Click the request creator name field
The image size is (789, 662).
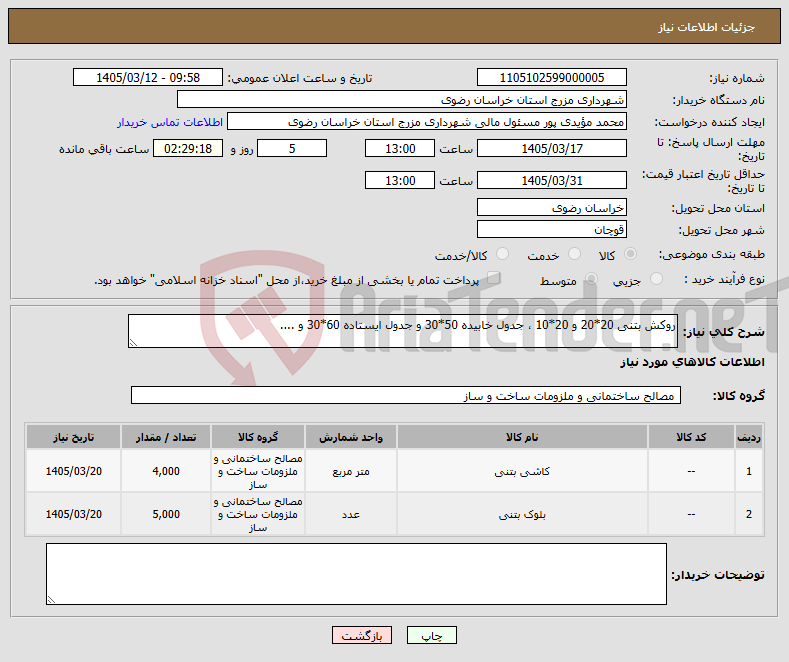[427, 122]
